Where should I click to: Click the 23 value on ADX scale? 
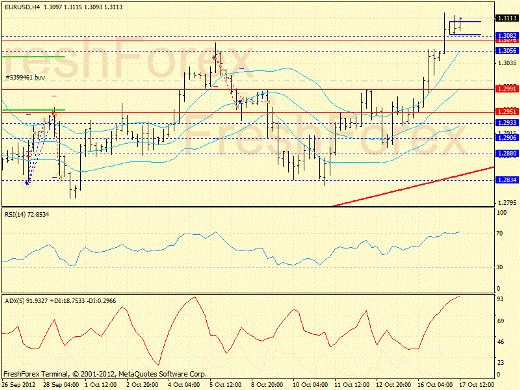[500, 362]
